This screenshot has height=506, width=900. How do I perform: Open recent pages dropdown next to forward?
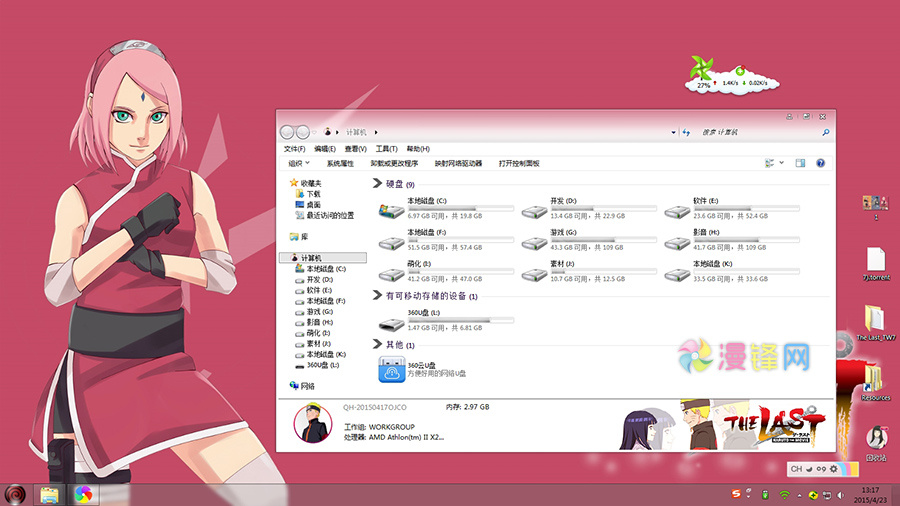[314, 133]
